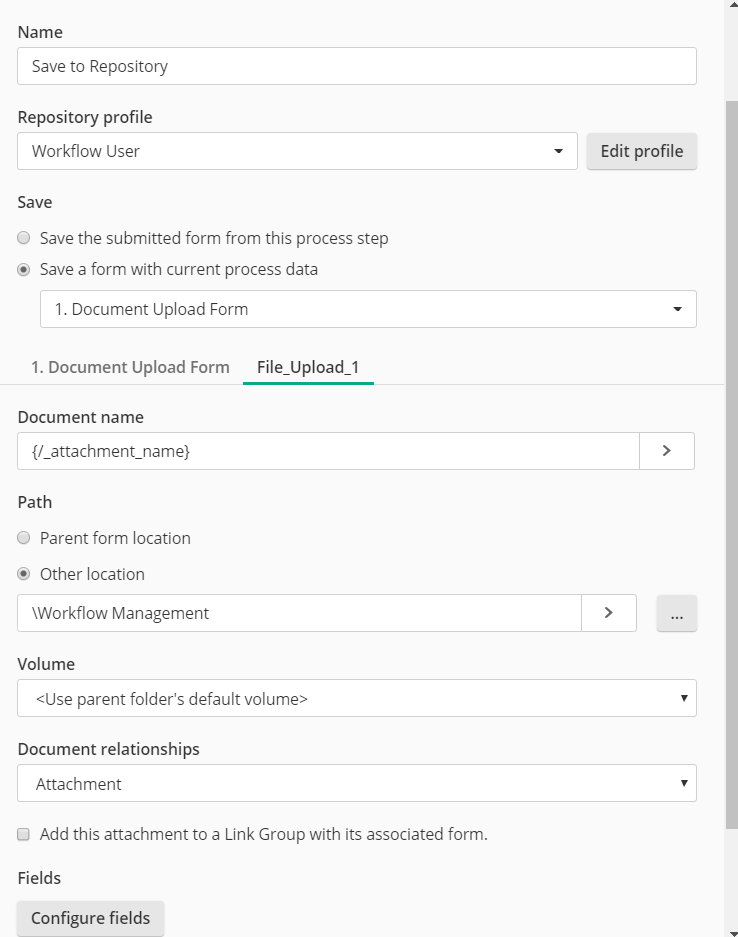Enable Add this attachment to a Link Group
Image resolution: width=738 pixels, height=937 pixels.
point(23,834)
